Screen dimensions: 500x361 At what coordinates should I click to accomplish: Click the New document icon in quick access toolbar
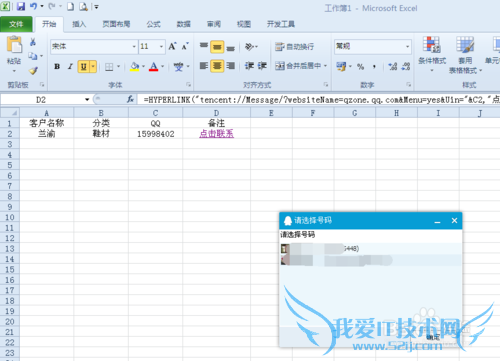click(70, 6)
